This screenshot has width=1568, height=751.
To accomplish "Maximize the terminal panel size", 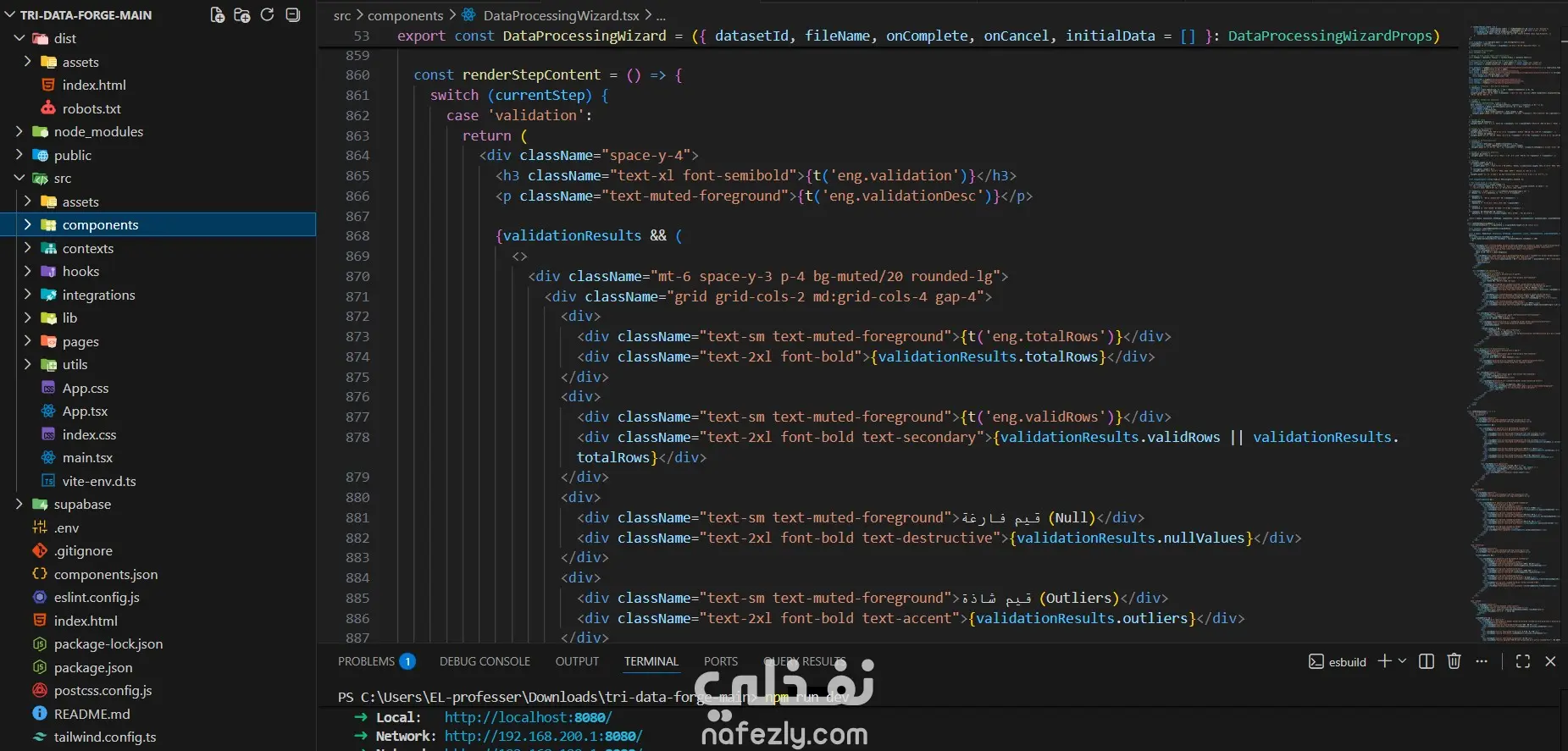I will 1523,661.
